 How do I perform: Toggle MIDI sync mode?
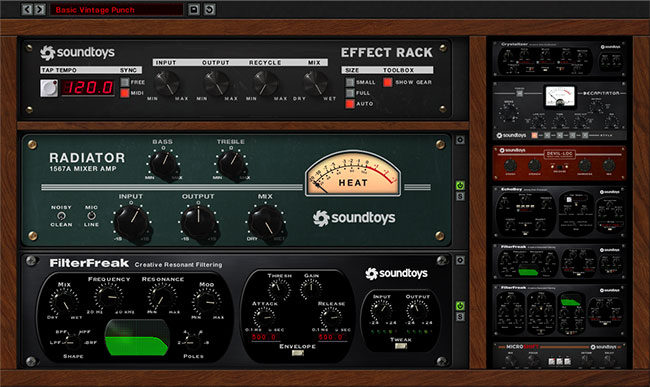point(125,93)
